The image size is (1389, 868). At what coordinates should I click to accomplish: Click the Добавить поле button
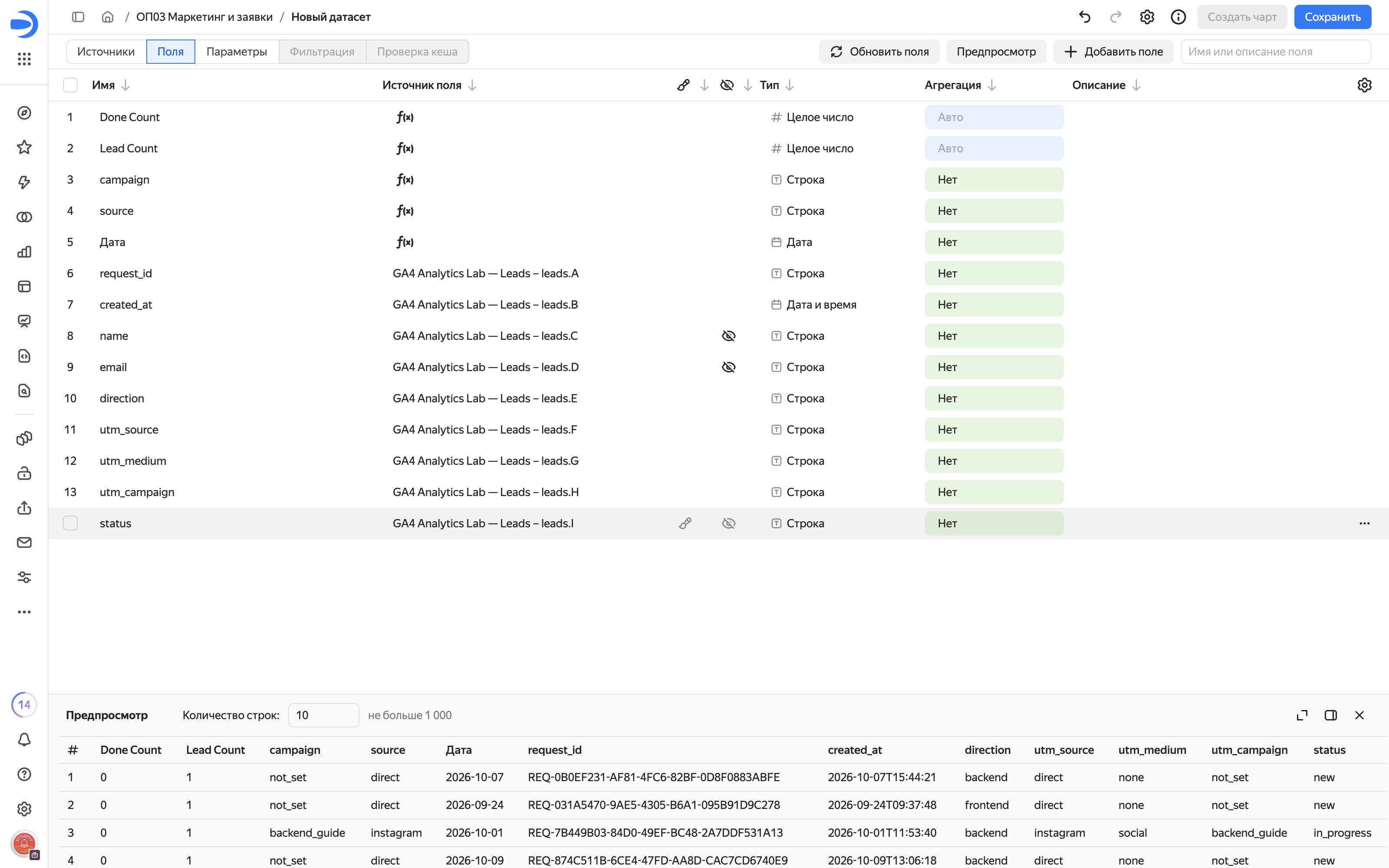click(x=1113, y=52)
